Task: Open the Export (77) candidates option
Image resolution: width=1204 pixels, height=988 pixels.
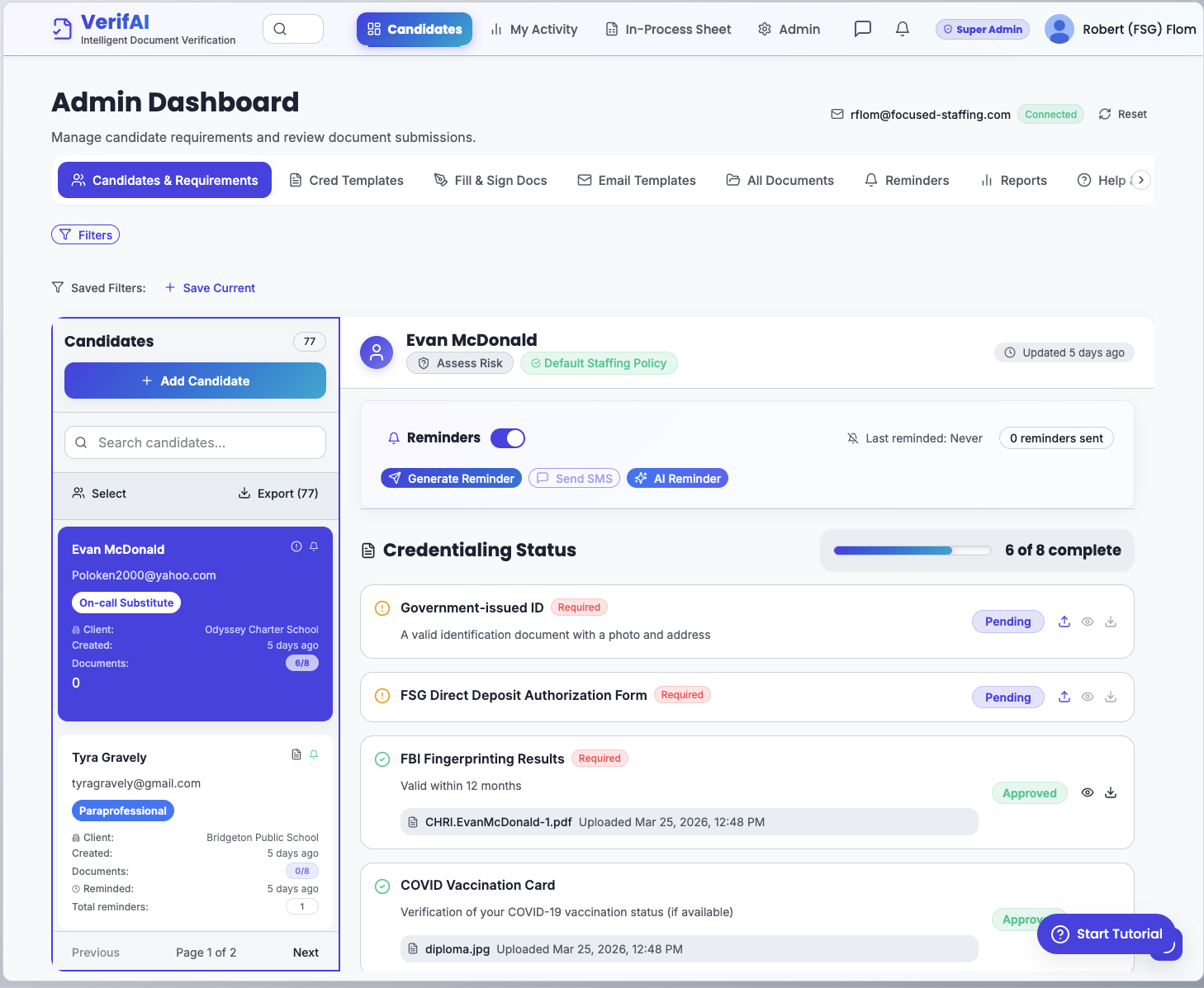Action: point(278,494)
